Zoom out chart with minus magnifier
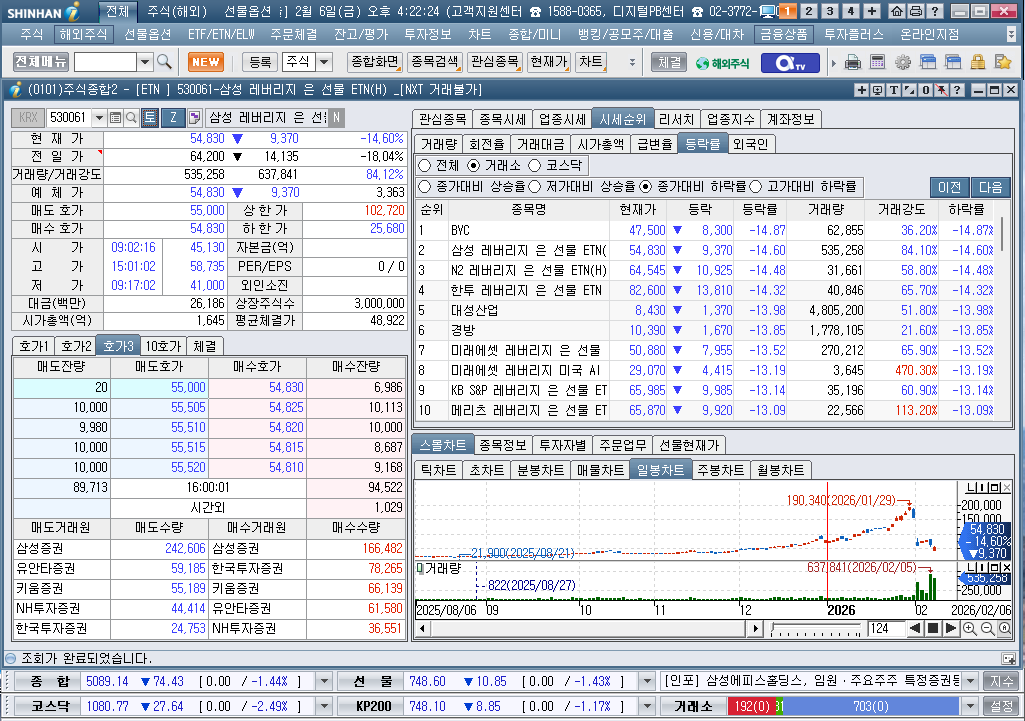Image resolution: width=1025 pixels, height=721 pixels. 987,629
